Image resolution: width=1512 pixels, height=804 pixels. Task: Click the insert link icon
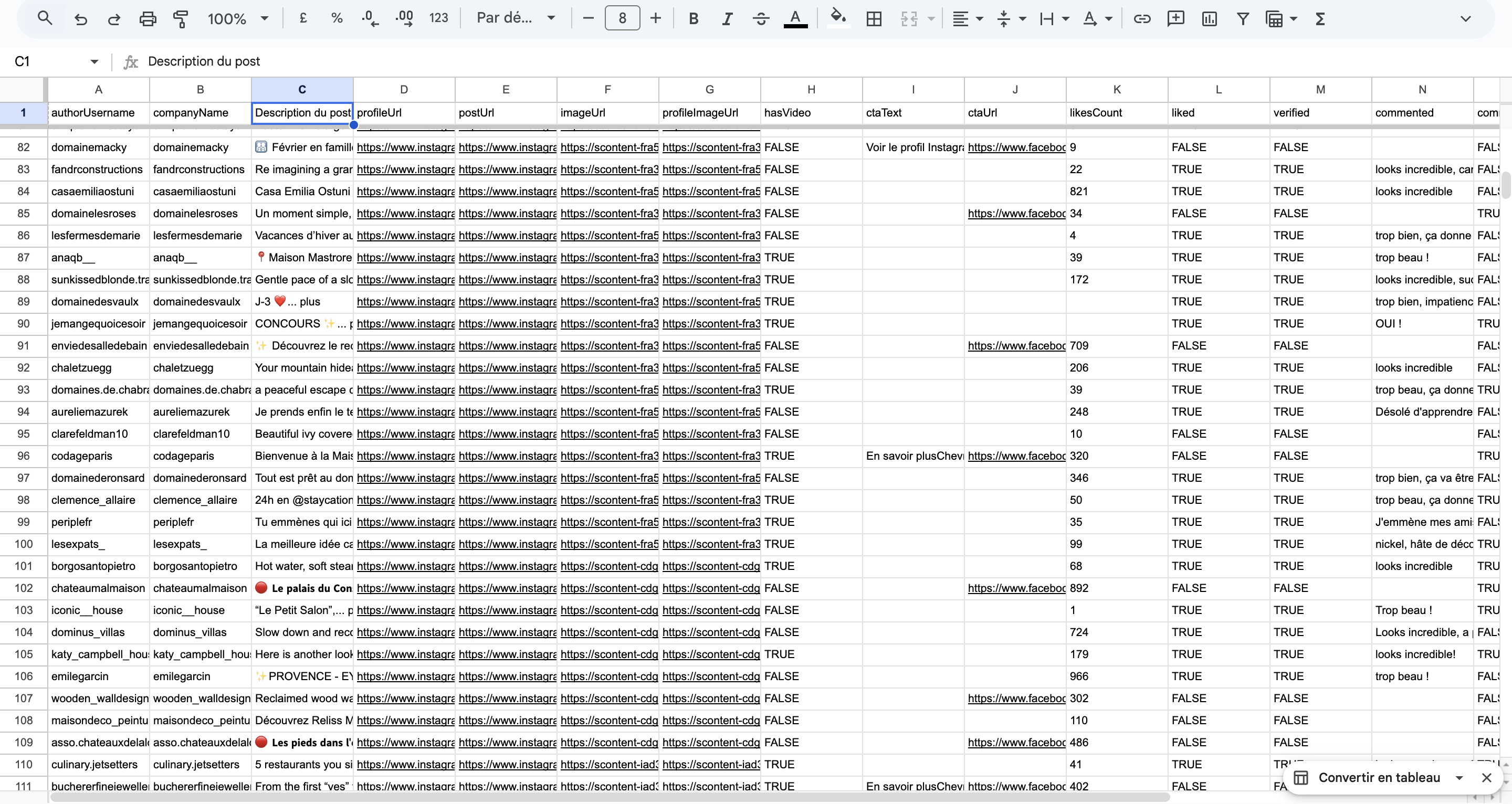tap(1142, 19)
